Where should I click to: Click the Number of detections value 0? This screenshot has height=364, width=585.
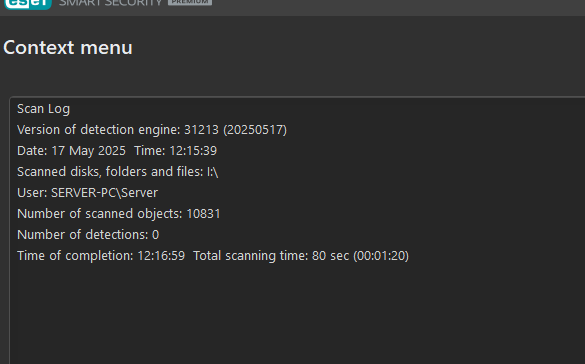tap(156, 235)
